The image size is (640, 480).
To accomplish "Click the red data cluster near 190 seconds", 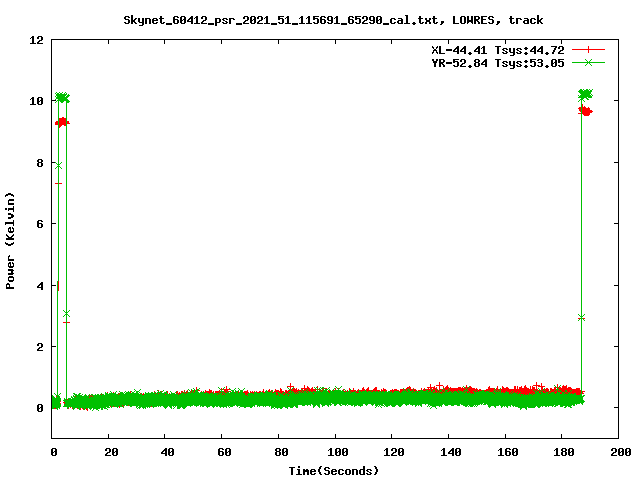I will pyautogui.click(x=585, y=111).
